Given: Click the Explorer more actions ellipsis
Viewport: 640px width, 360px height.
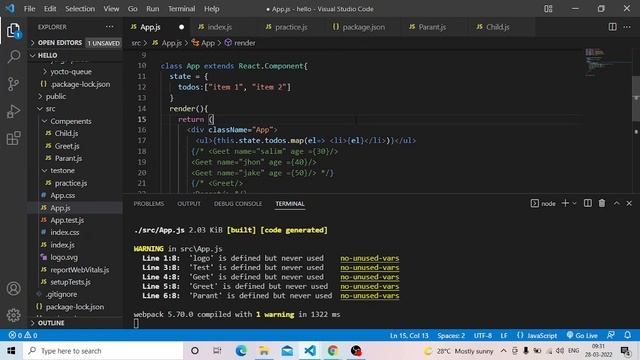Looking at the screenshot, I should coord(109,27).
